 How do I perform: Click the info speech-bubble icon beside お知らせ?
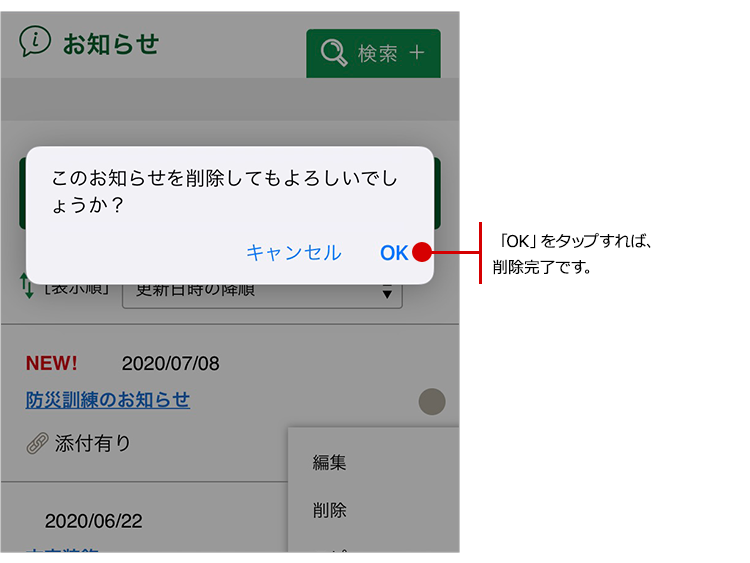point(35,42)
